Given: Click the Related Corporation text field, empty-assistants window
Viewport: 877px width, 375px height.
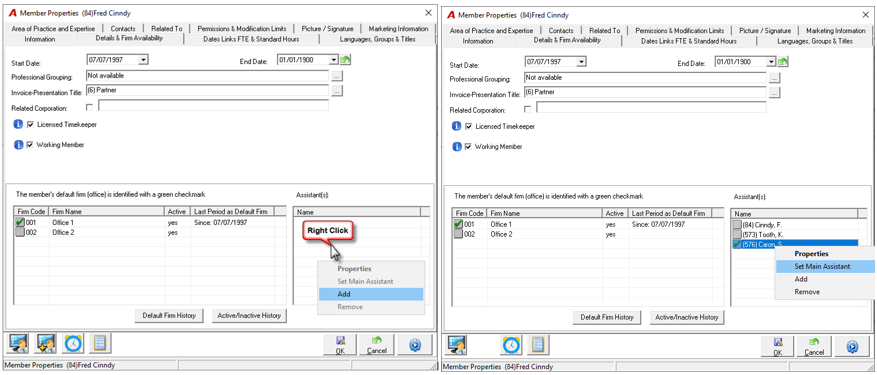Looking at the screenshot, I should point(213,105).
